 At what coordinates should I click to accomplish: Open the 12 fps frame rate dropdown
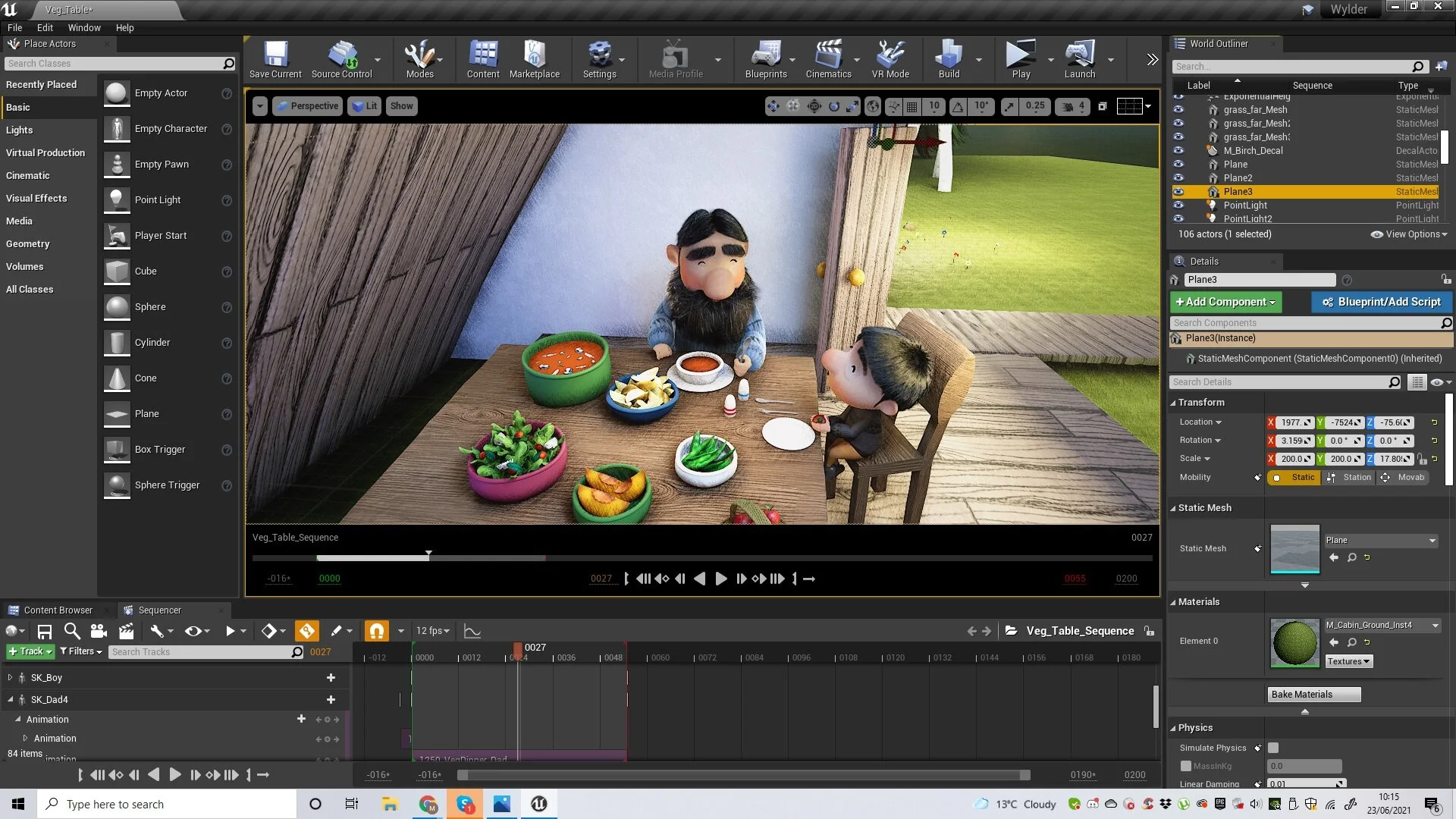(432, 631)
